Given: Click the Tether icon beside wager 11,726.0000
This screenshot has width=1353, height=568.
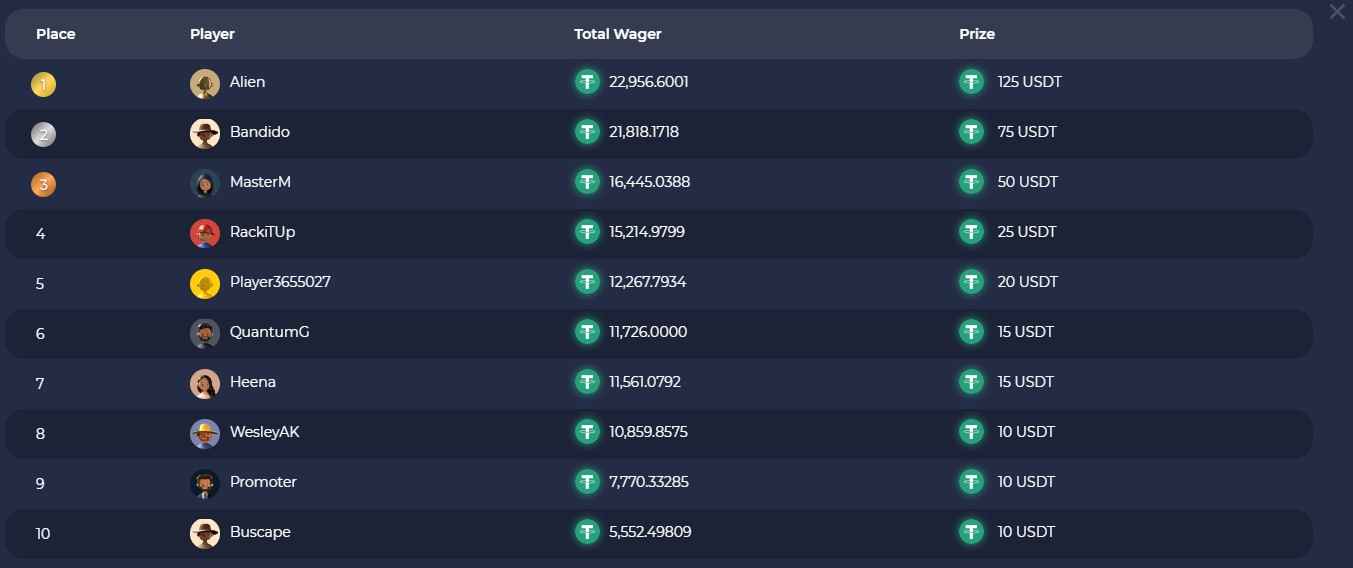Looking at the screenshot, I should 587,332.
